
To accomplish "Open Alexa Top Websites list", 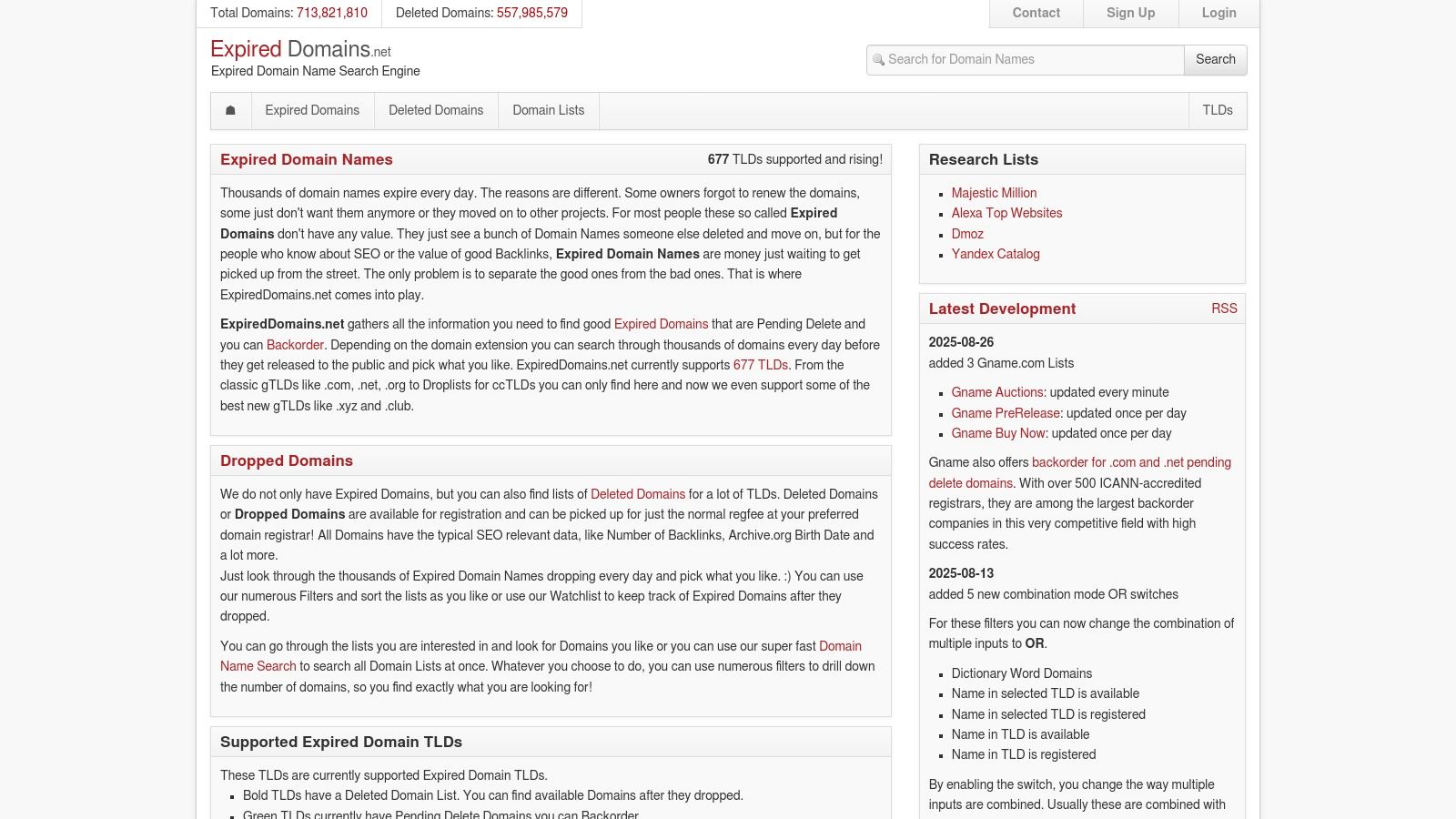I will pos(1006,213).
